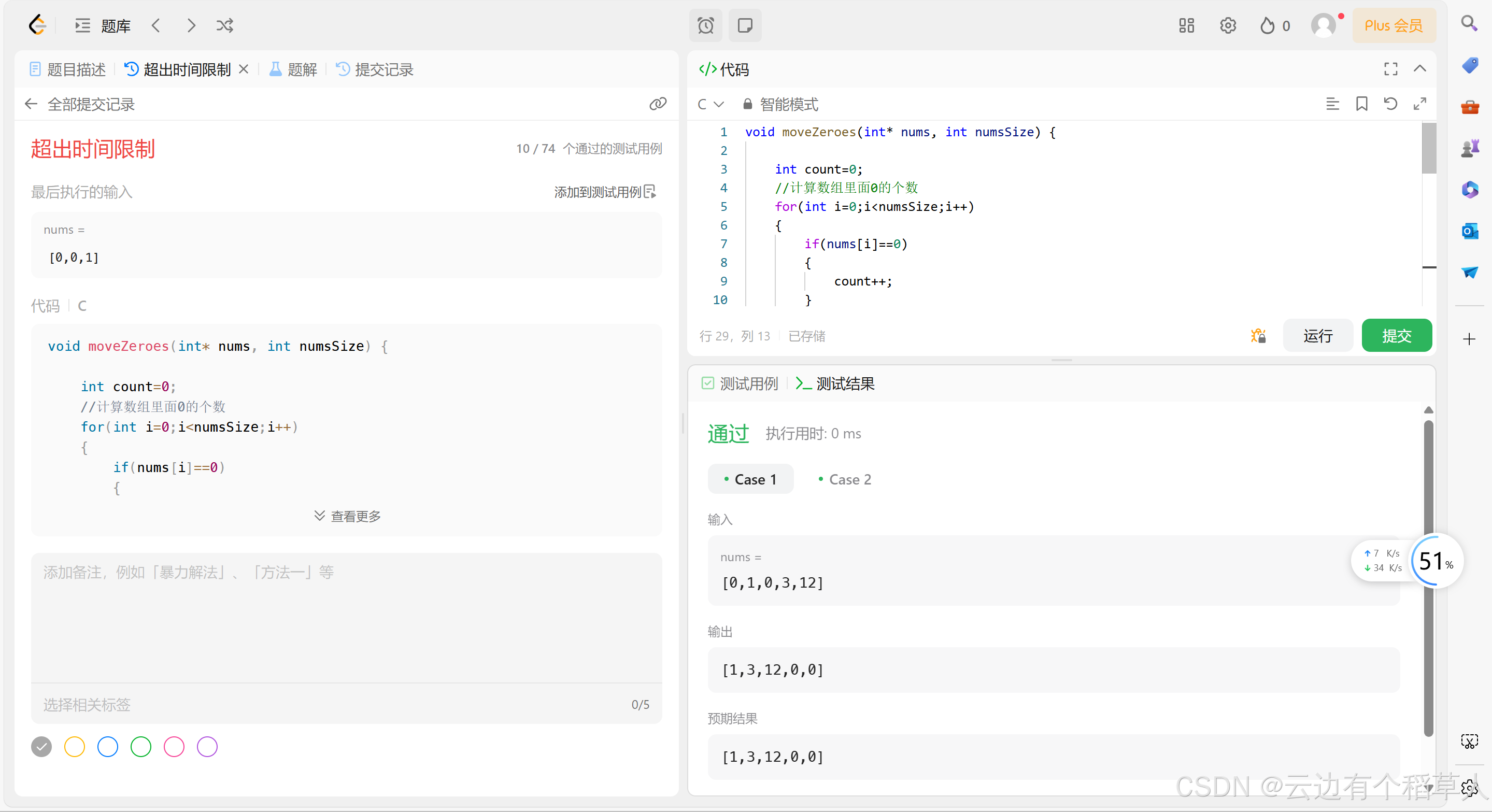The width and height of the screenshot is (1492, 812).
Task: Expand code with 查看更多
Action: pos(348,516)
